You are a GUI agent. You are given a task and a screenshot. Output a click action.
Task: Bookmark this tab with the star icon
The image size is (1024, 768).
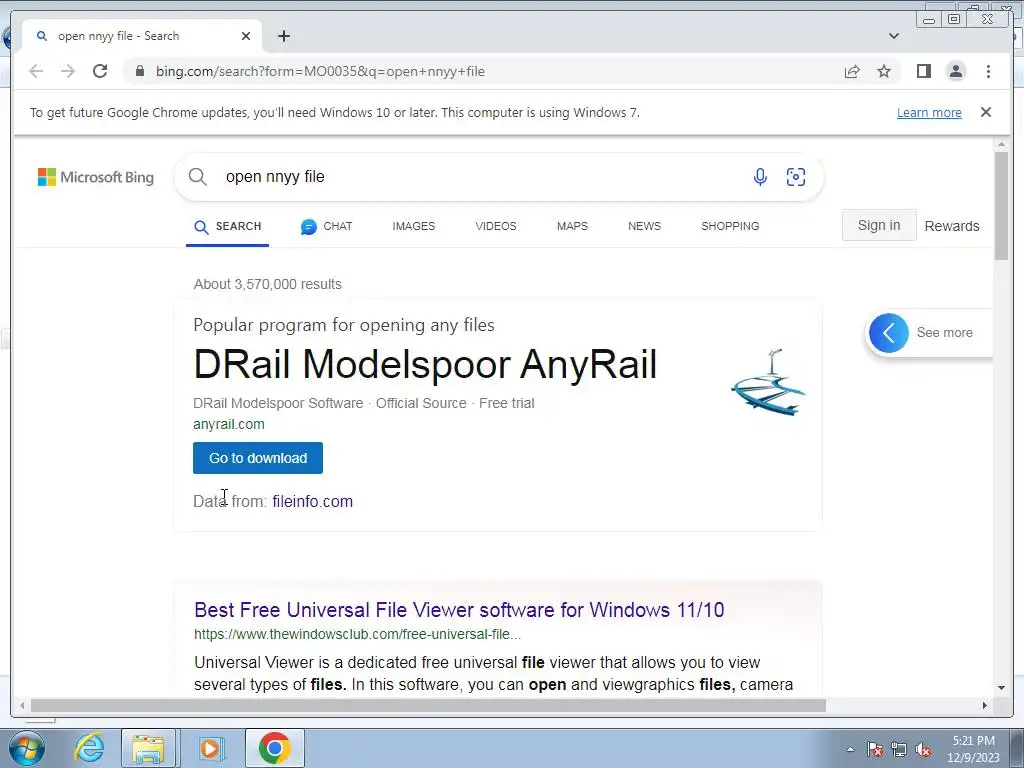[x=884, y=71]
